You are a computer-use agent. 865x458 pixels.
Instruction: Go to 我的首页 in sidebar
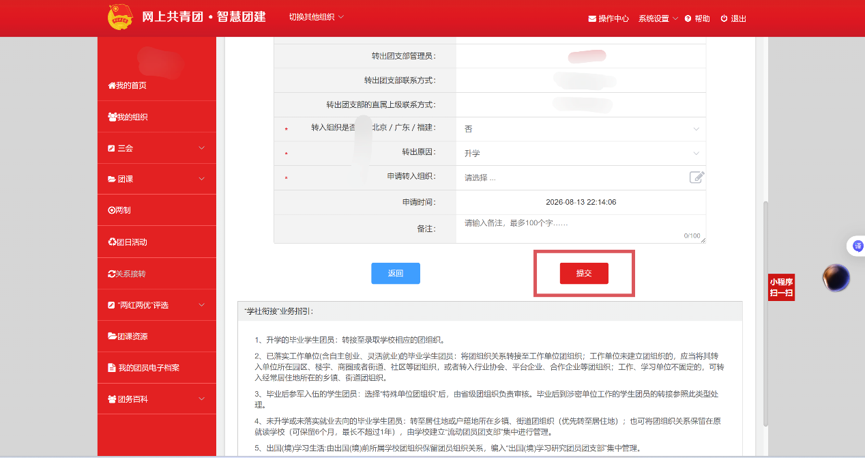pos(157,86)
